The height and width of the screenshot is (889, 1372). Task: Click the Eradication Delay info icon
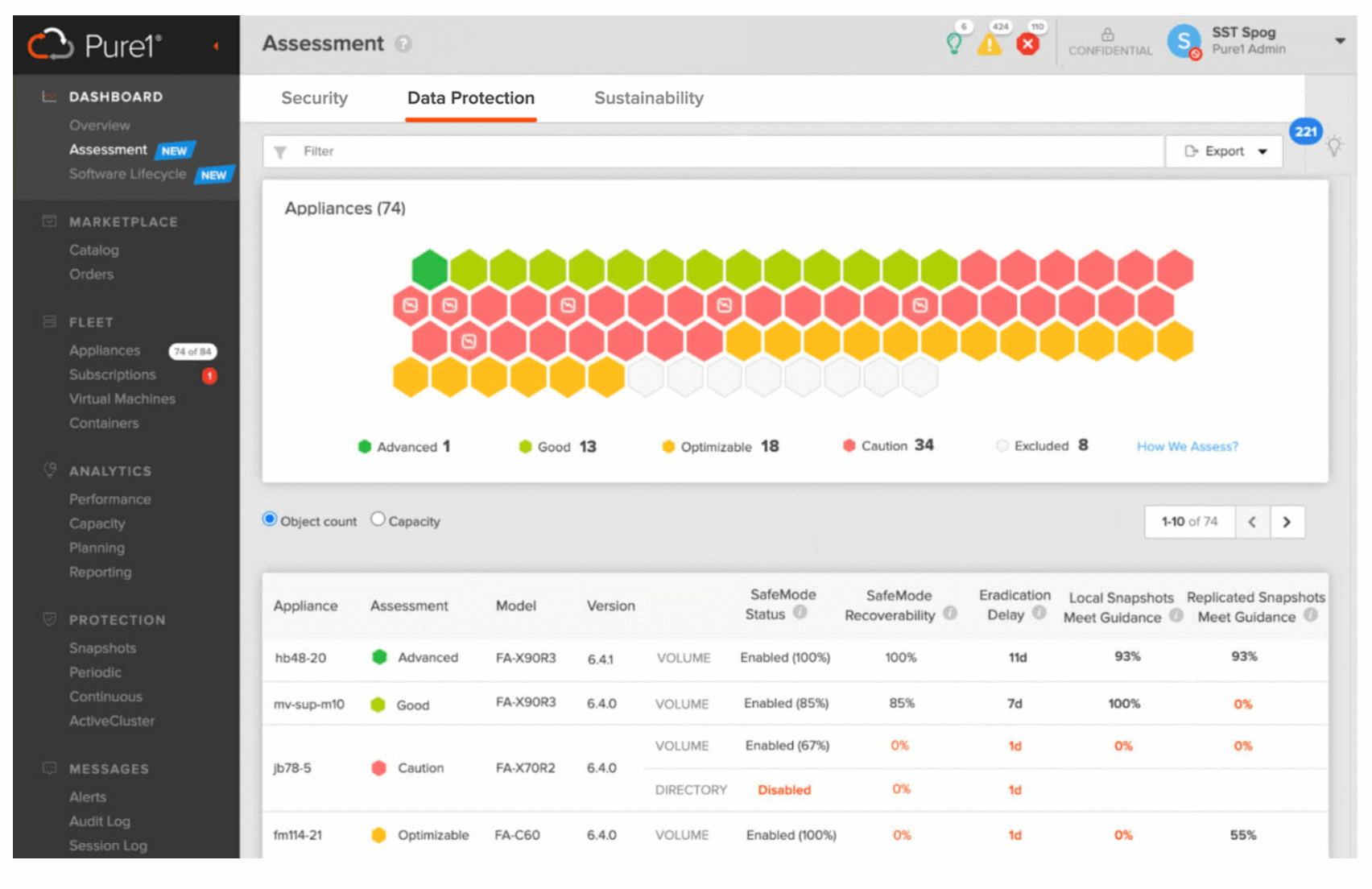[1039, 614]
